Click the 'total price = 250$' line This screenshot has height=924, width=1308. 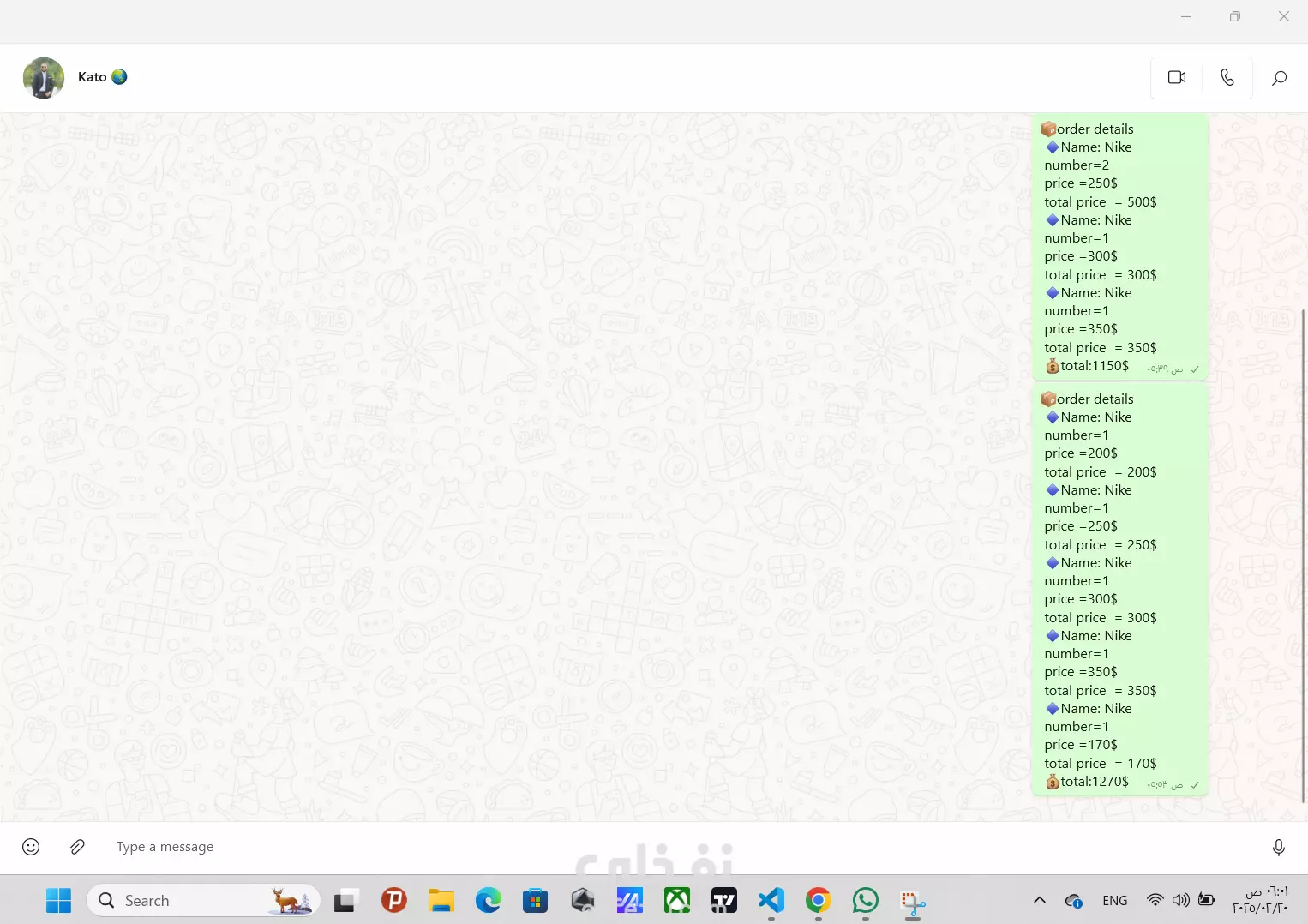pyautogui.click(x=1101, y=545)
